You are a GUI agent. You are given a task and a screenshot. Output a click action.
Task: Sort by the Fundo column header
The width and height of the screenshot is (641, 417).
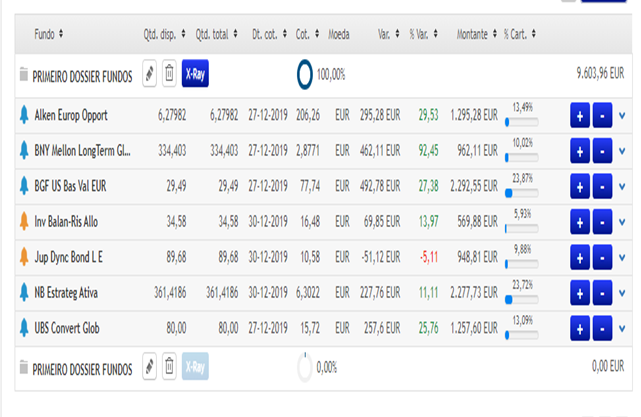point(49,34)
